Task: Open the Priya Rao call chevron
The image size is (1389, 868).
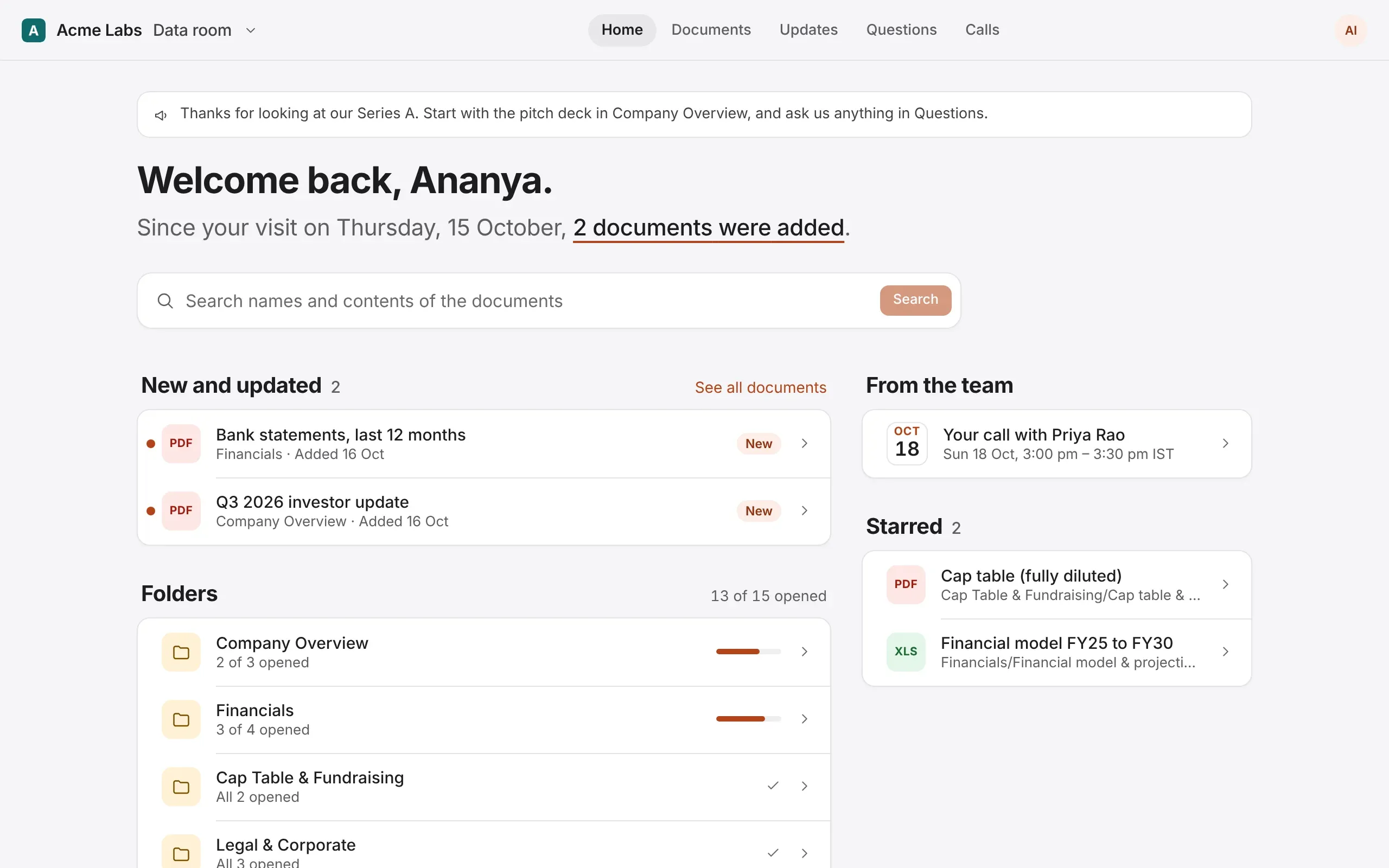Action: (1225, 443)
